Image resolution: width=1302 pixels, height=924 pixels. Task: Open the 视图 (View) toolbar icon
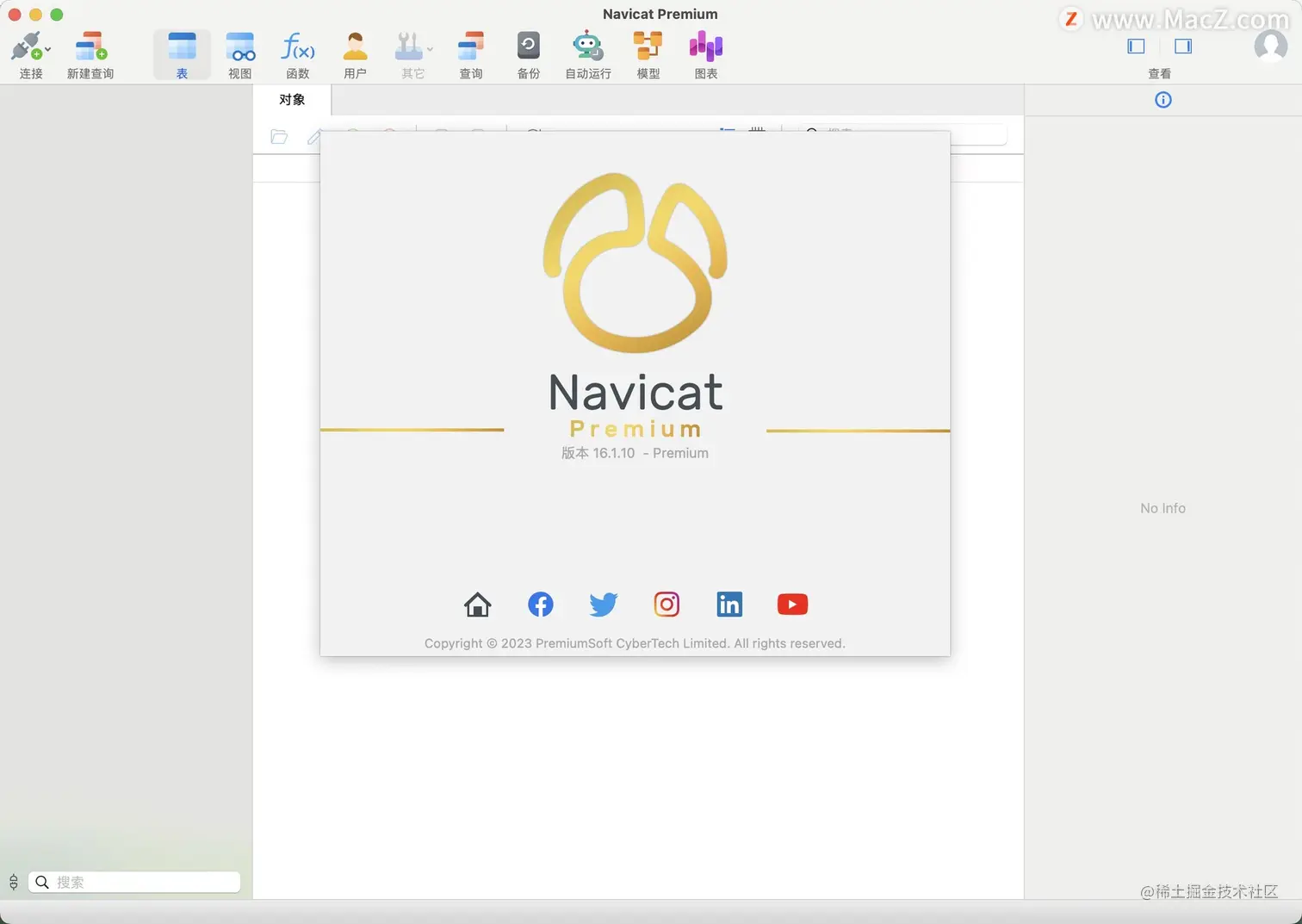pyautogui.click(x=240, y=46)
